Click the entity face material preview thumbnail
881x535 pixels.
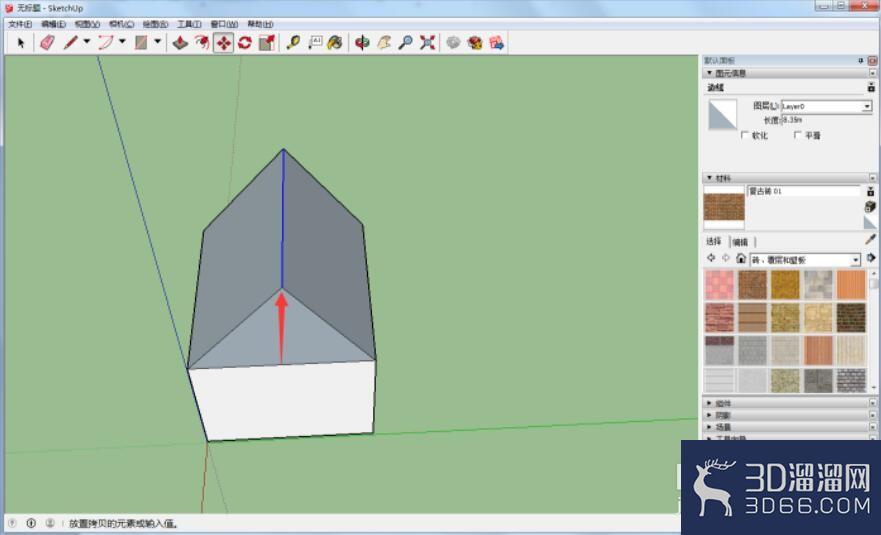pos(723,115)
